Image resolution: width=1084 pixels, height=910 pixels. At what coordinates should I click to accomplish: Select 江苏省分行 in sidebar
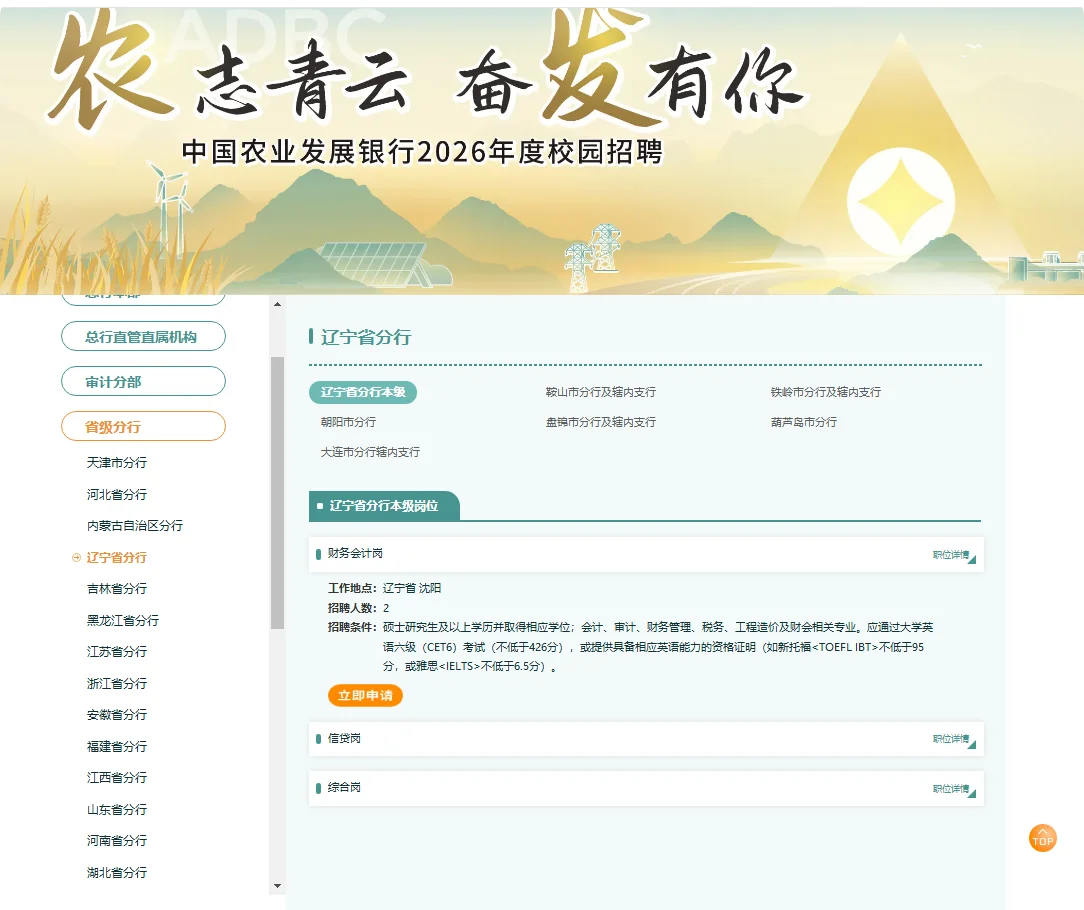coord(117,651)
